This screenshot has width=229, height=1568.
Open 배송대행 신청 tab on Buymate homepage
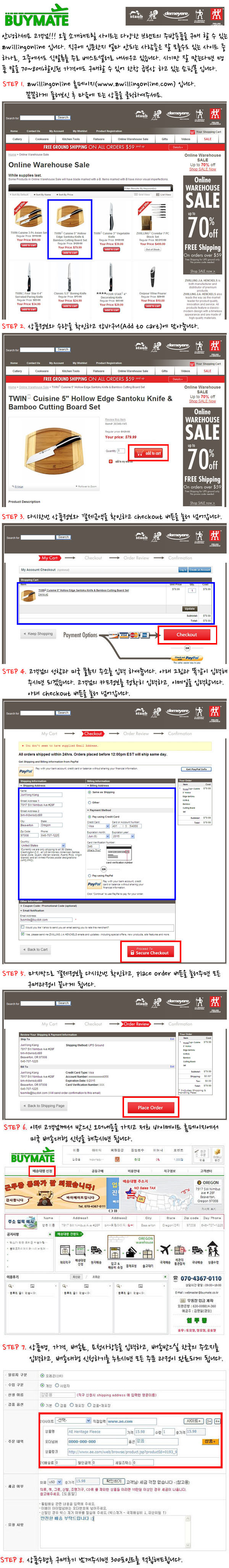pos(43,1171)
